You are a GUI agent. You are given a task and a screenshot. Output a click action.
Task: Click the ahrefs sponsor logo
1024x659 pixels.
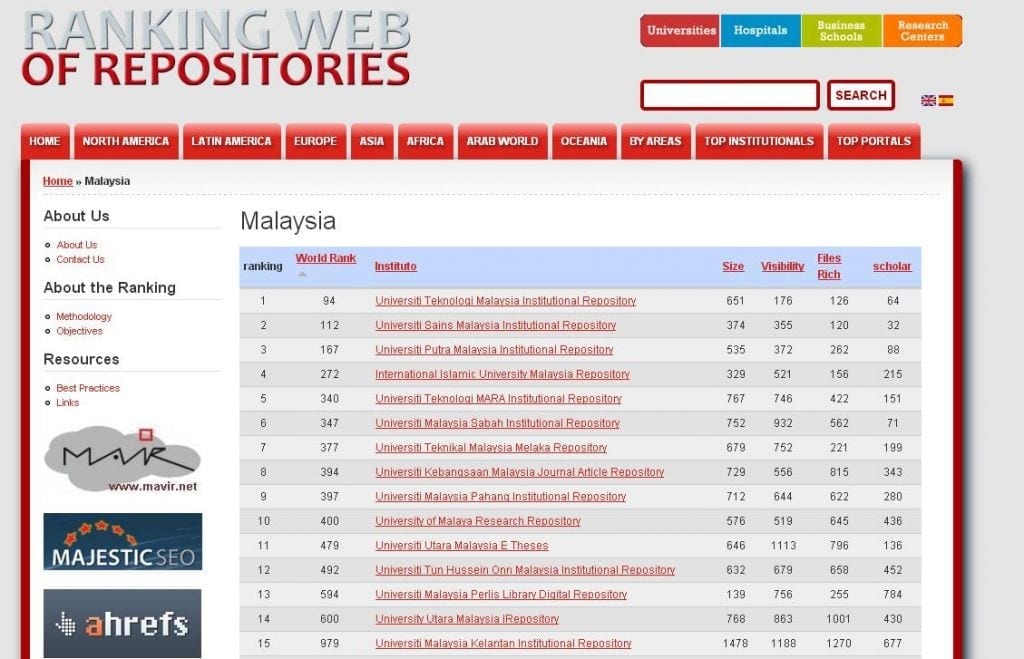point(122,623)
